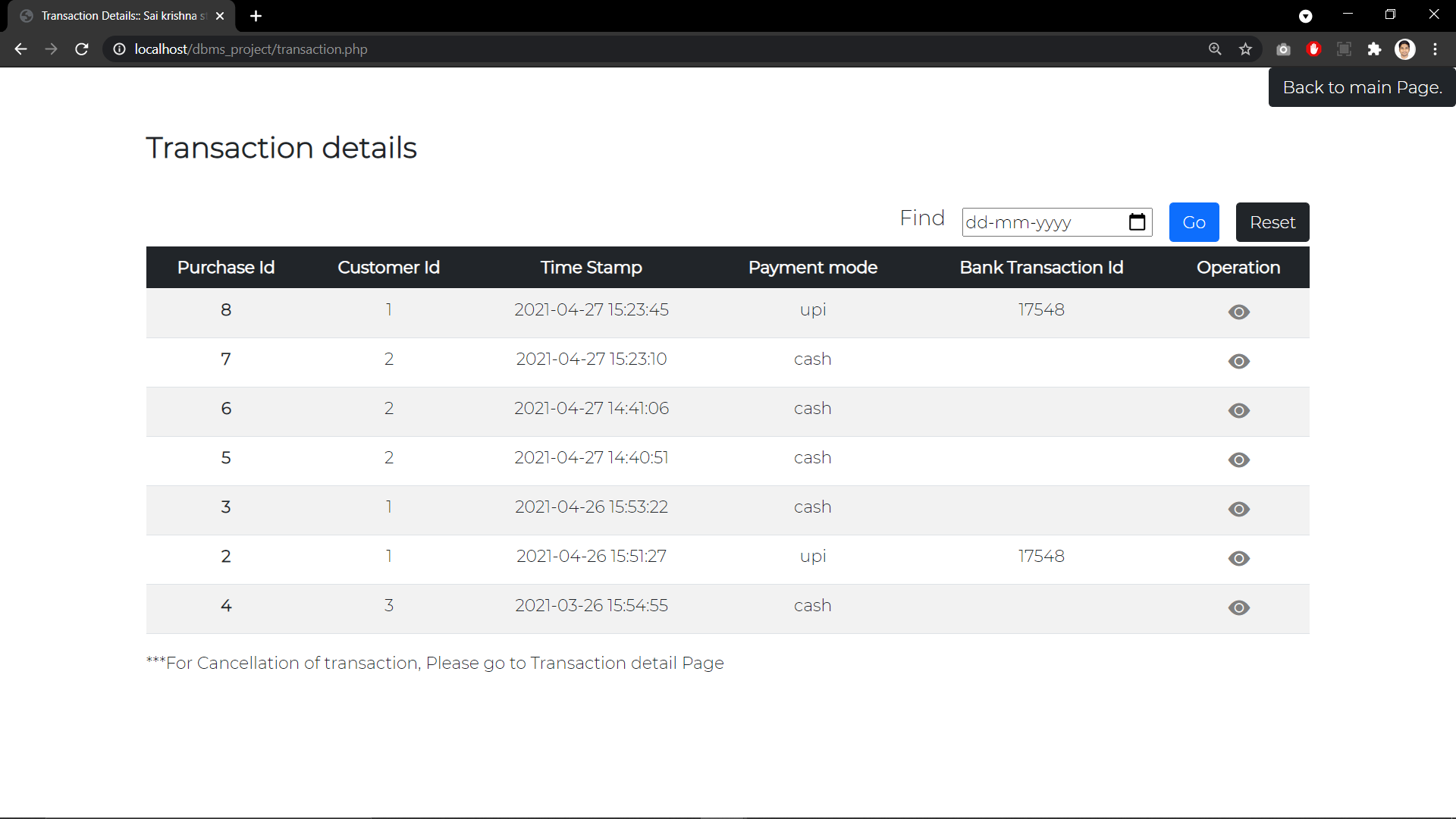Bookmark this page with the star

pyautogui.click(x=1245, y=49)
